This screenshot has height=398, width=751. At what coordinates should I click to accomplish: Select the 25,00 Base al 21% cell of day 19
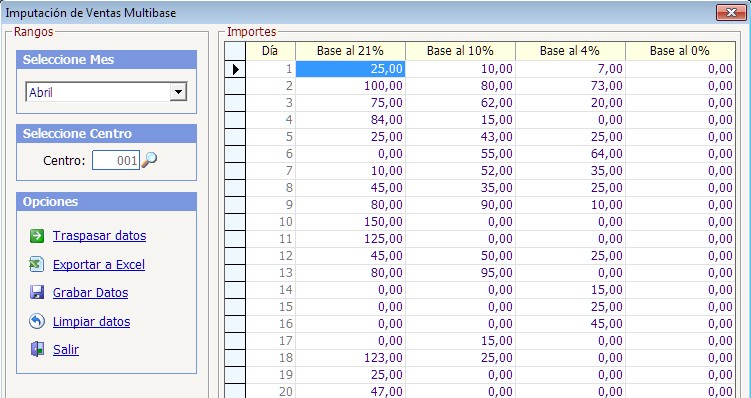[x=350, y=375]
